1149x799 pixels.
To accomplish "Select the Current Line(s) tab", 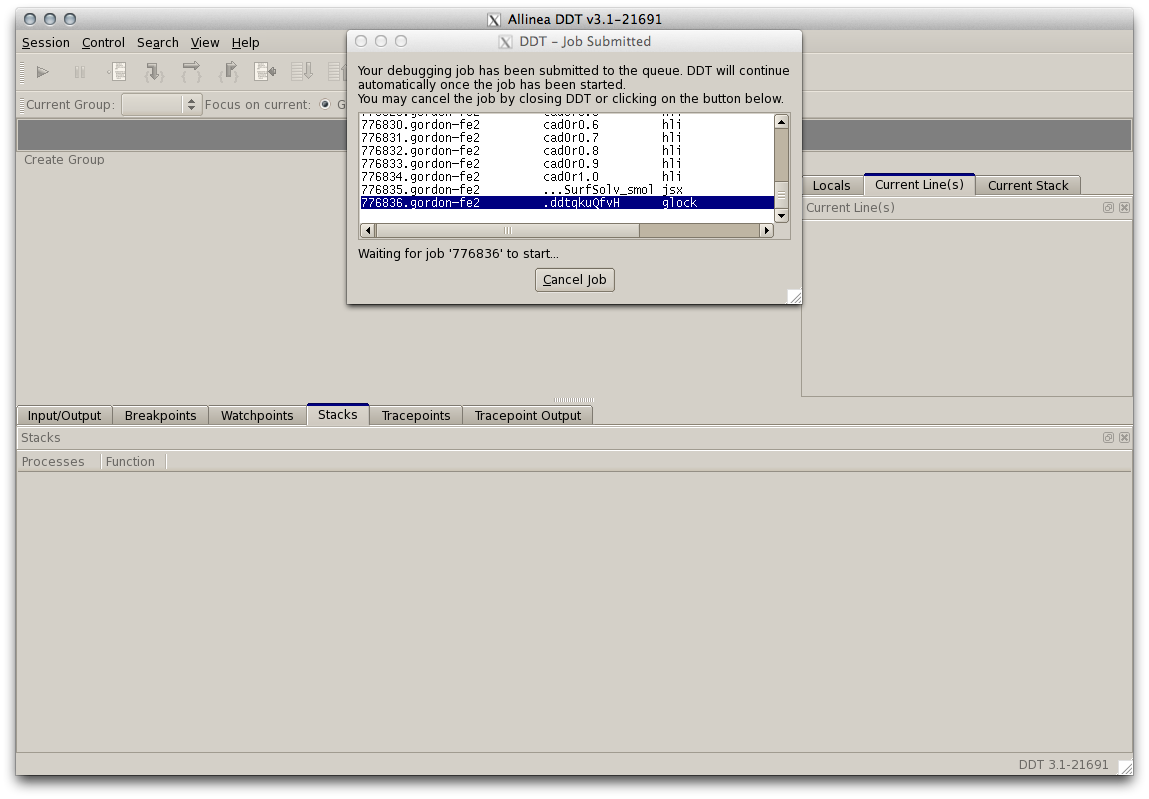I will click(x=920, y=185).
